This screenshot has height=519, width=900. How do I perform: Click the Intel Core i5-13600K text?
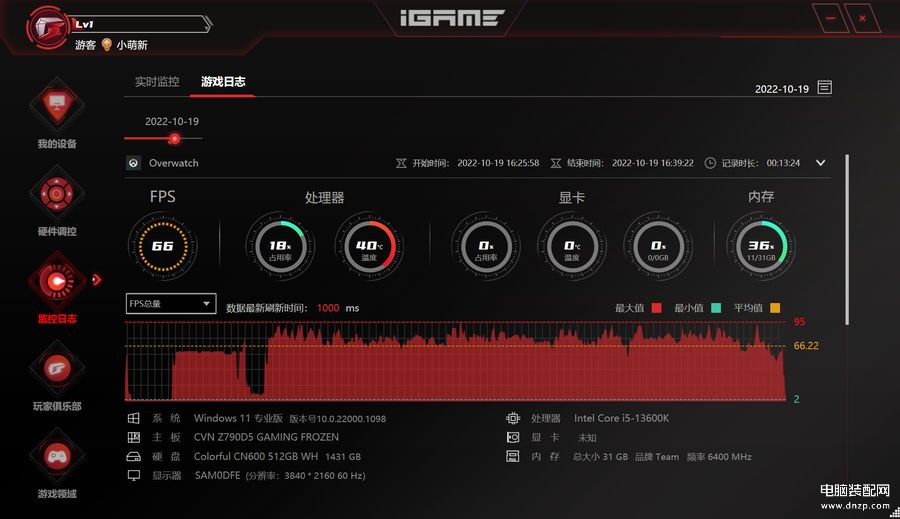click(622, 419)
